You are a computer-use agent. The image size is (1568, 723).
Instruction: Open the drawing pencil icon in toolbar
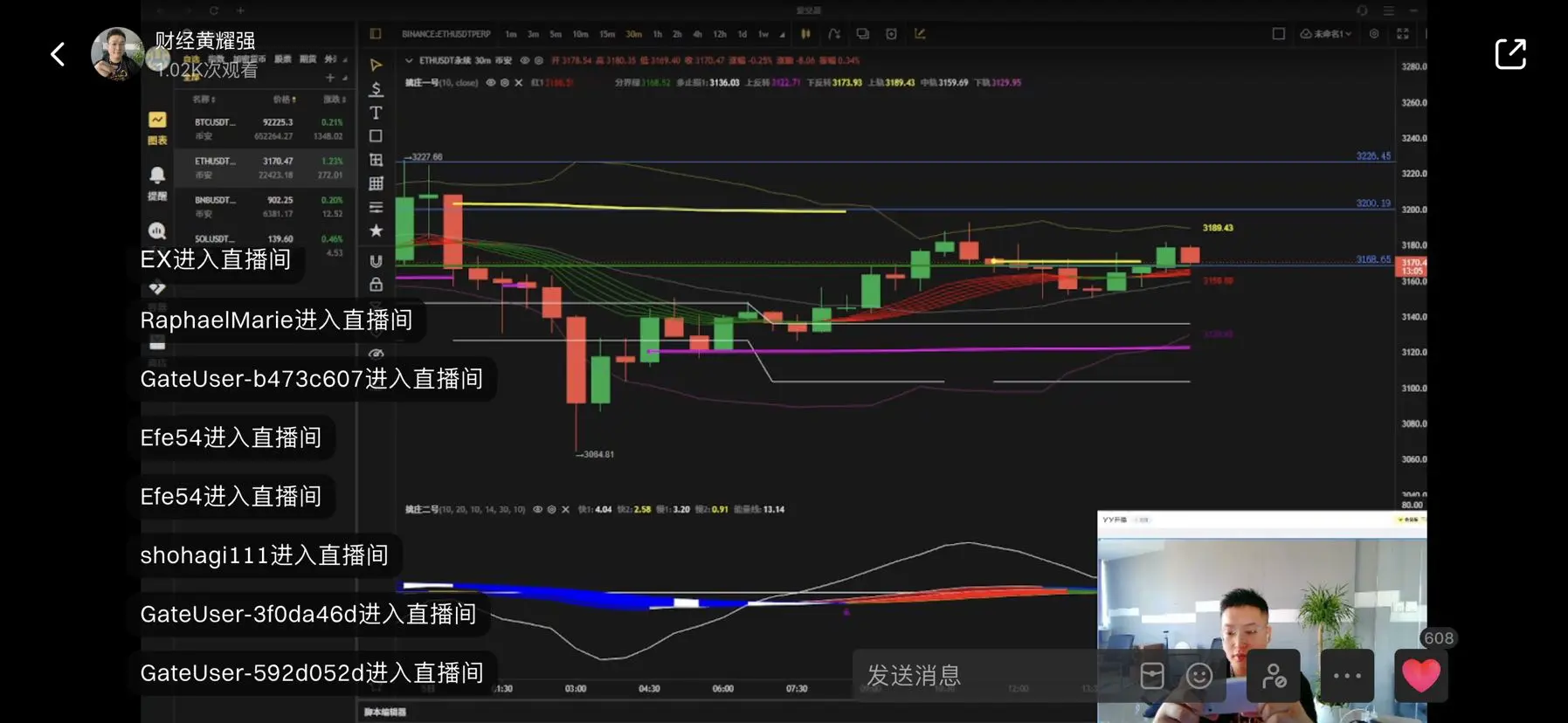(x=920, y=34)
